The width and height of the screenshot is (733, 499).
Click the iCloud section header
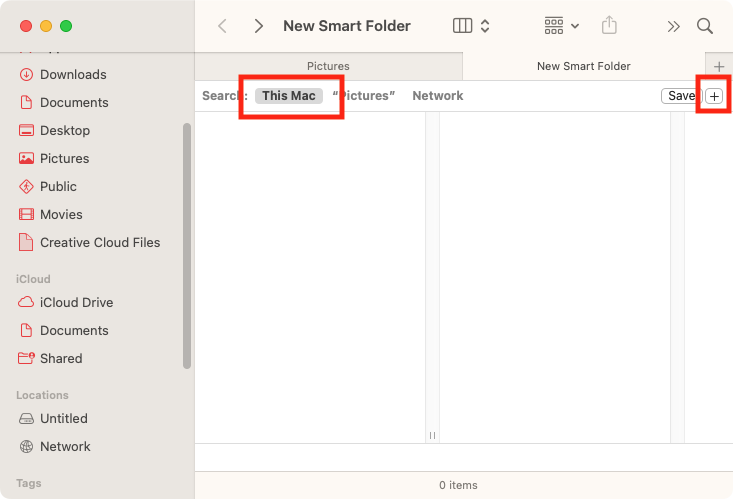[33, 279]
